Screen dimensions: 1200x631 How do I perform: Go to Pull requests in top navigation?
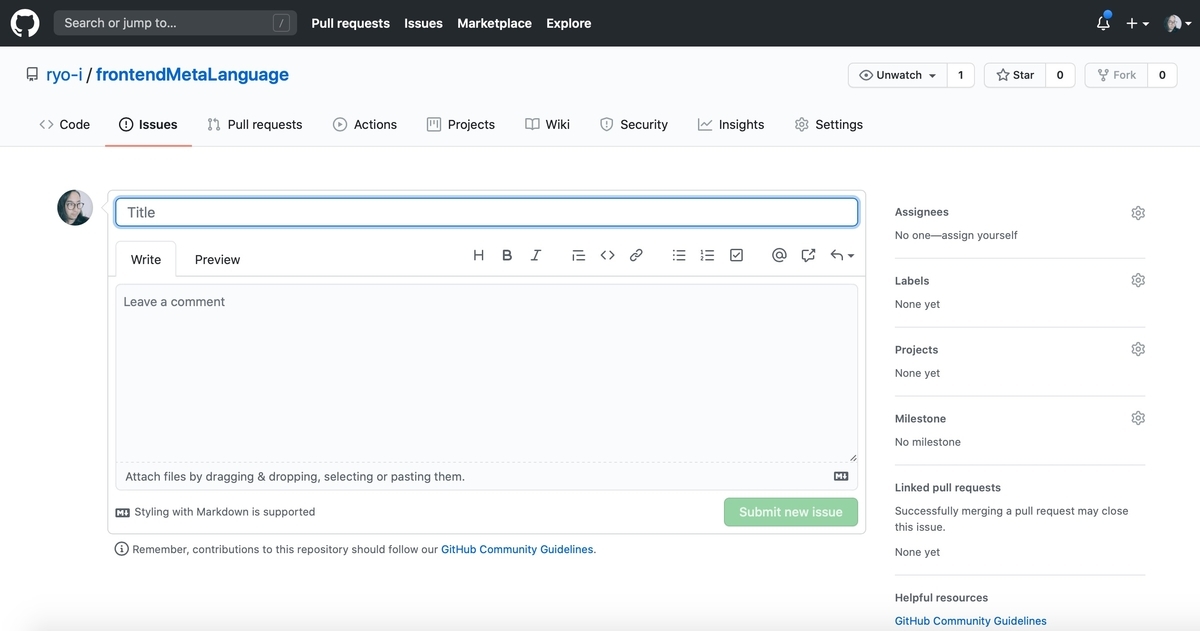(x=350, y=23)
